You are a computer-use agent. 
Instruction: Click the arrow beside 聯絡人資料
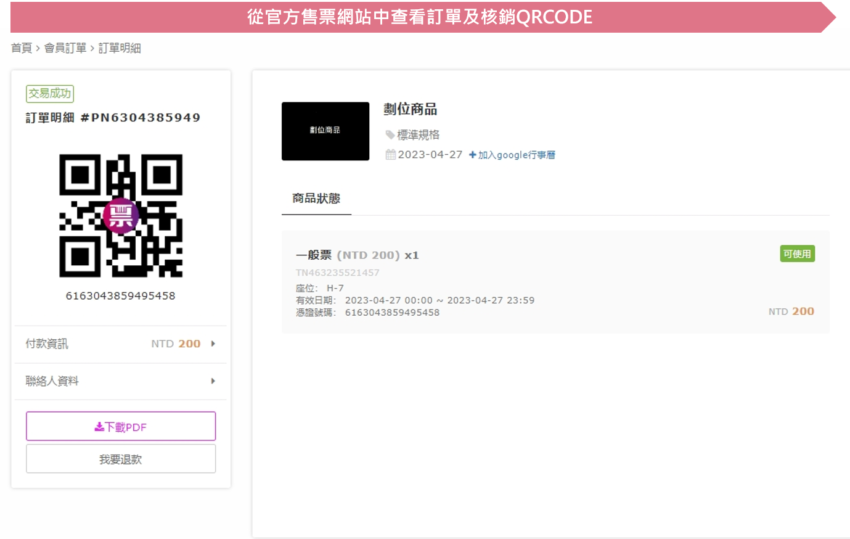213,381
